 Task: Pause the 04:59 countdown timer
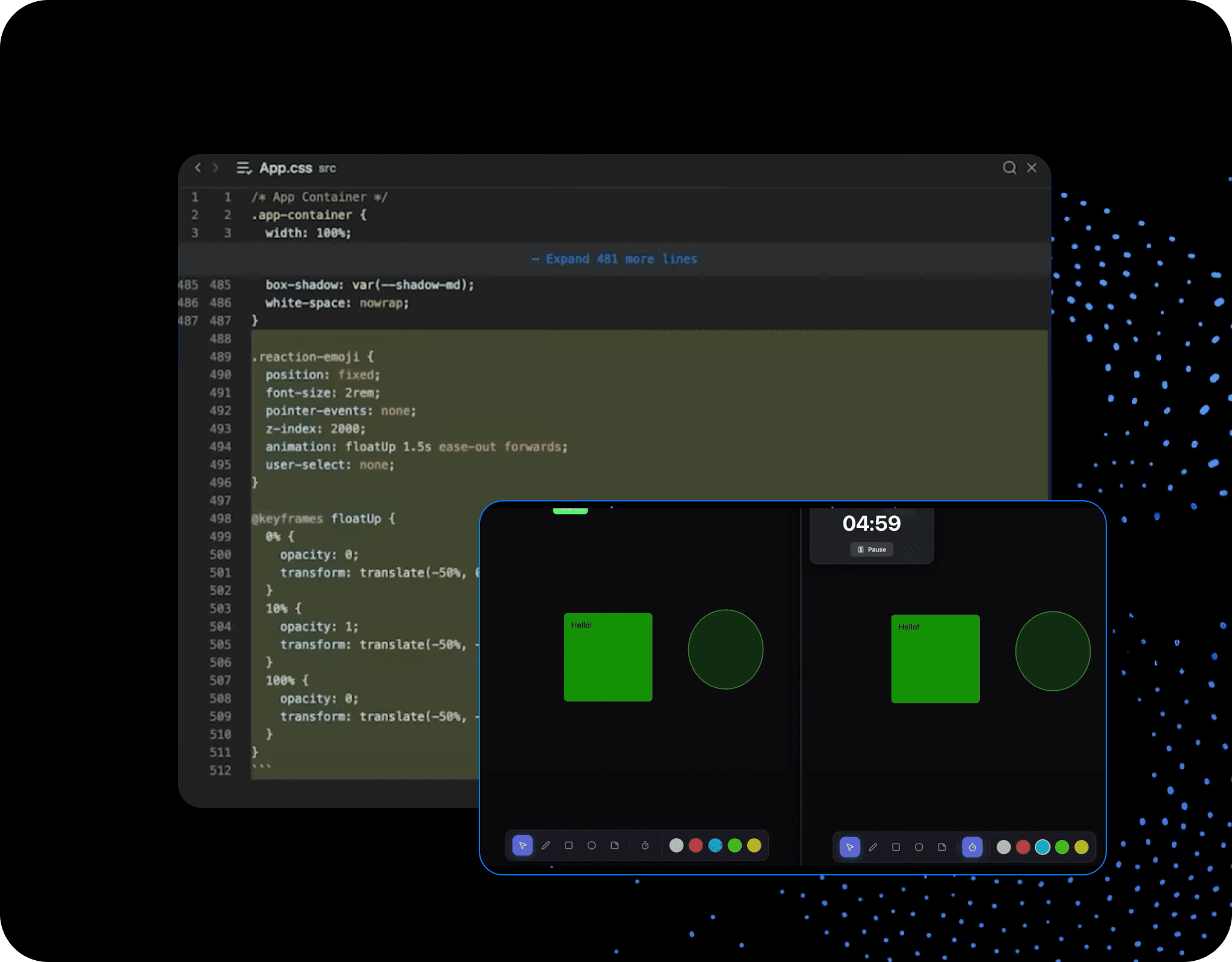point(872,550)
